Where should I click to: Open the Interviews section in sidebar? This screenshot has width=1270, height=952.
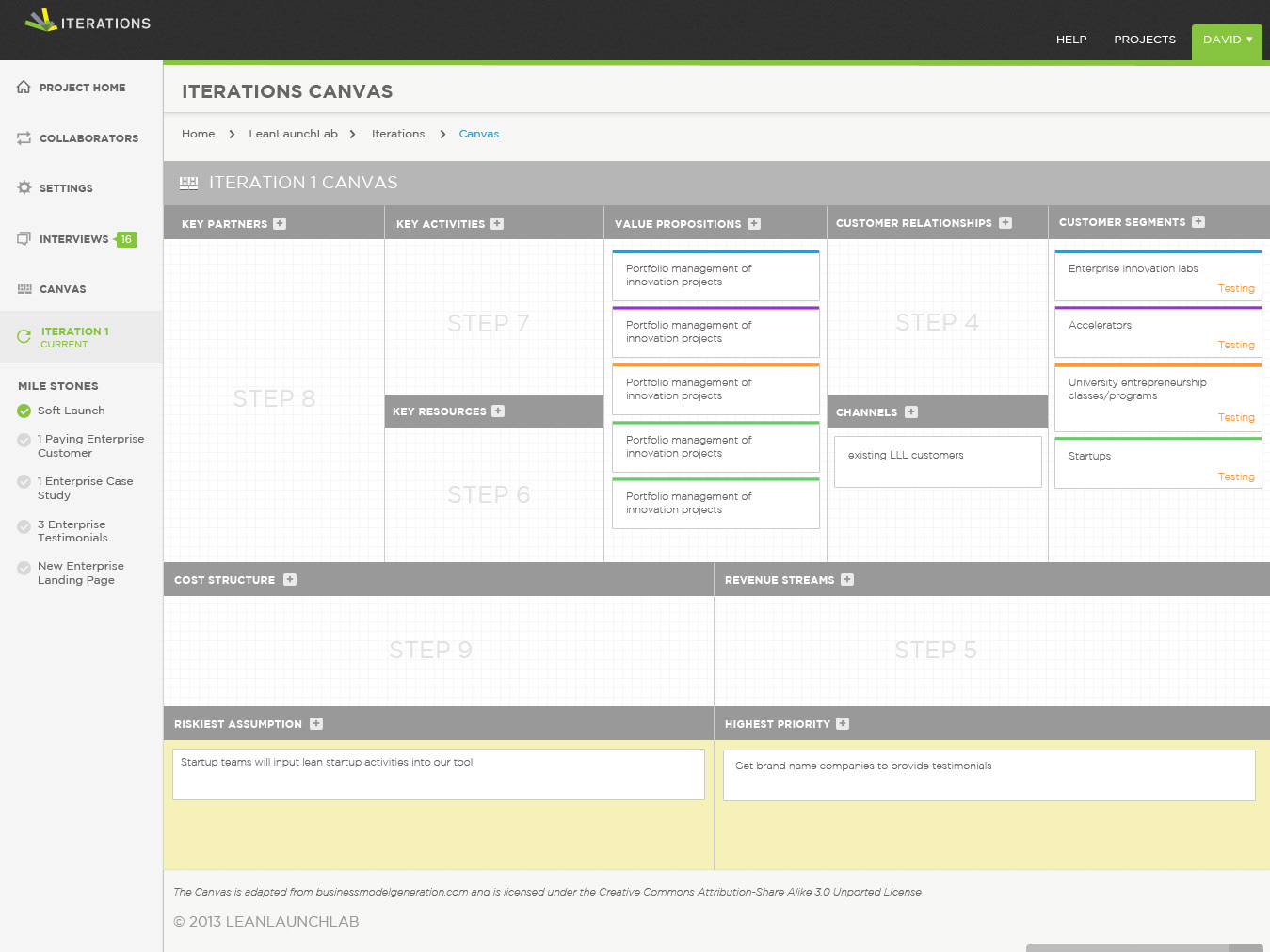[x=81, y=239]
